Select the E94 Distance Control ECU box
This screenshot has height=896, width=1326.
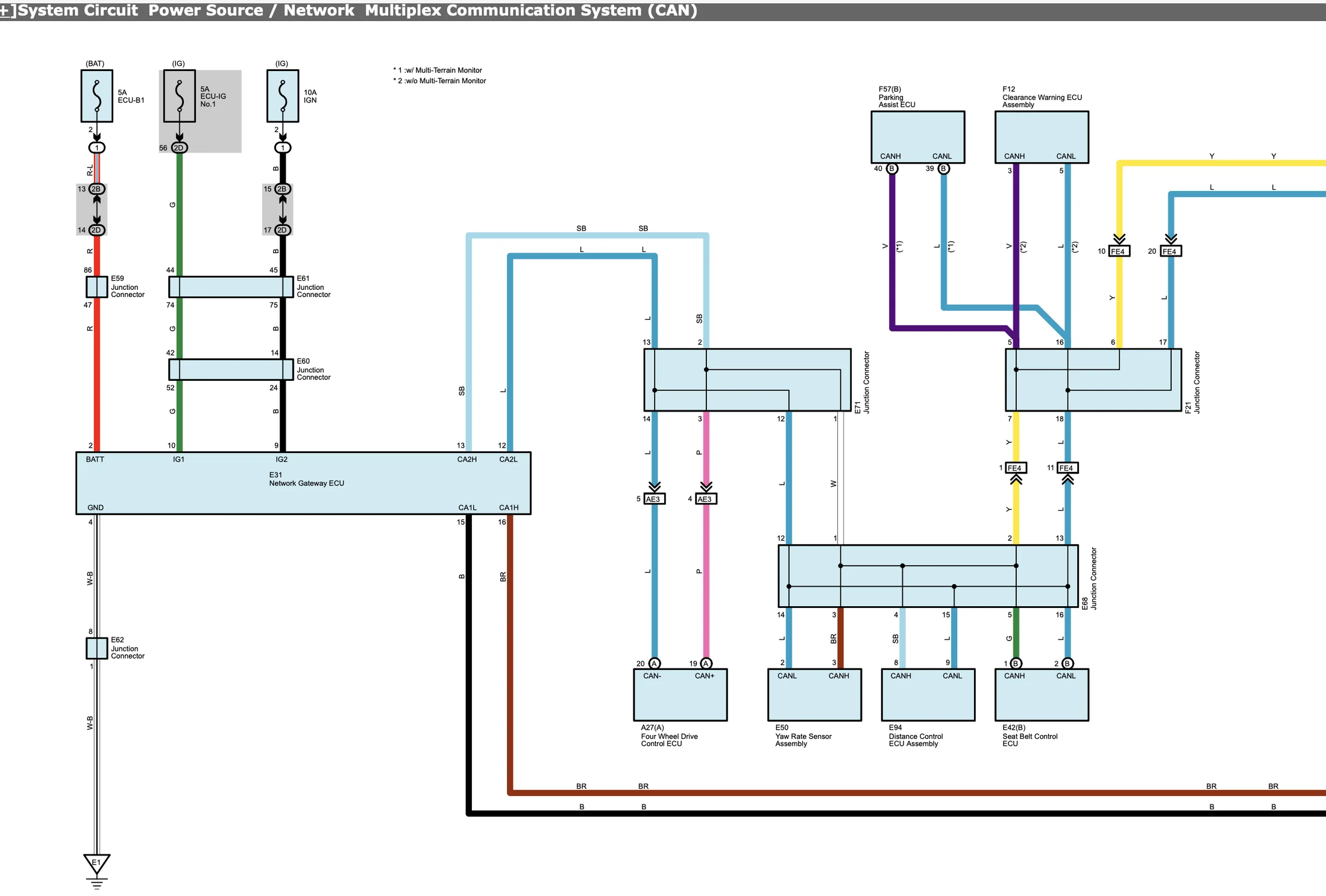[x=928, y=695]
